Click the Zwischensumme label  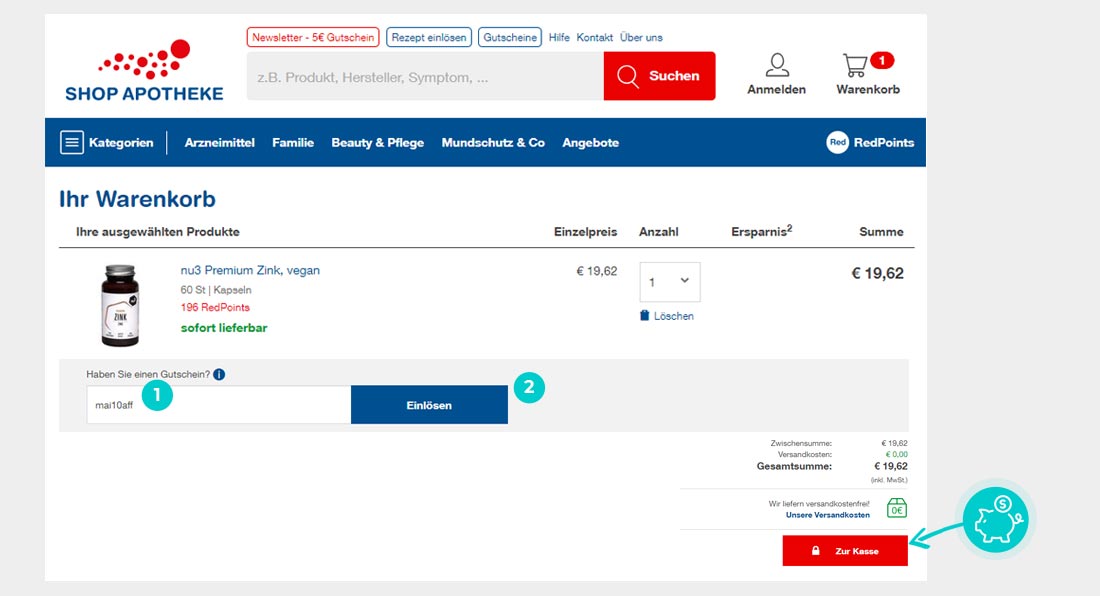pos(801,443)
